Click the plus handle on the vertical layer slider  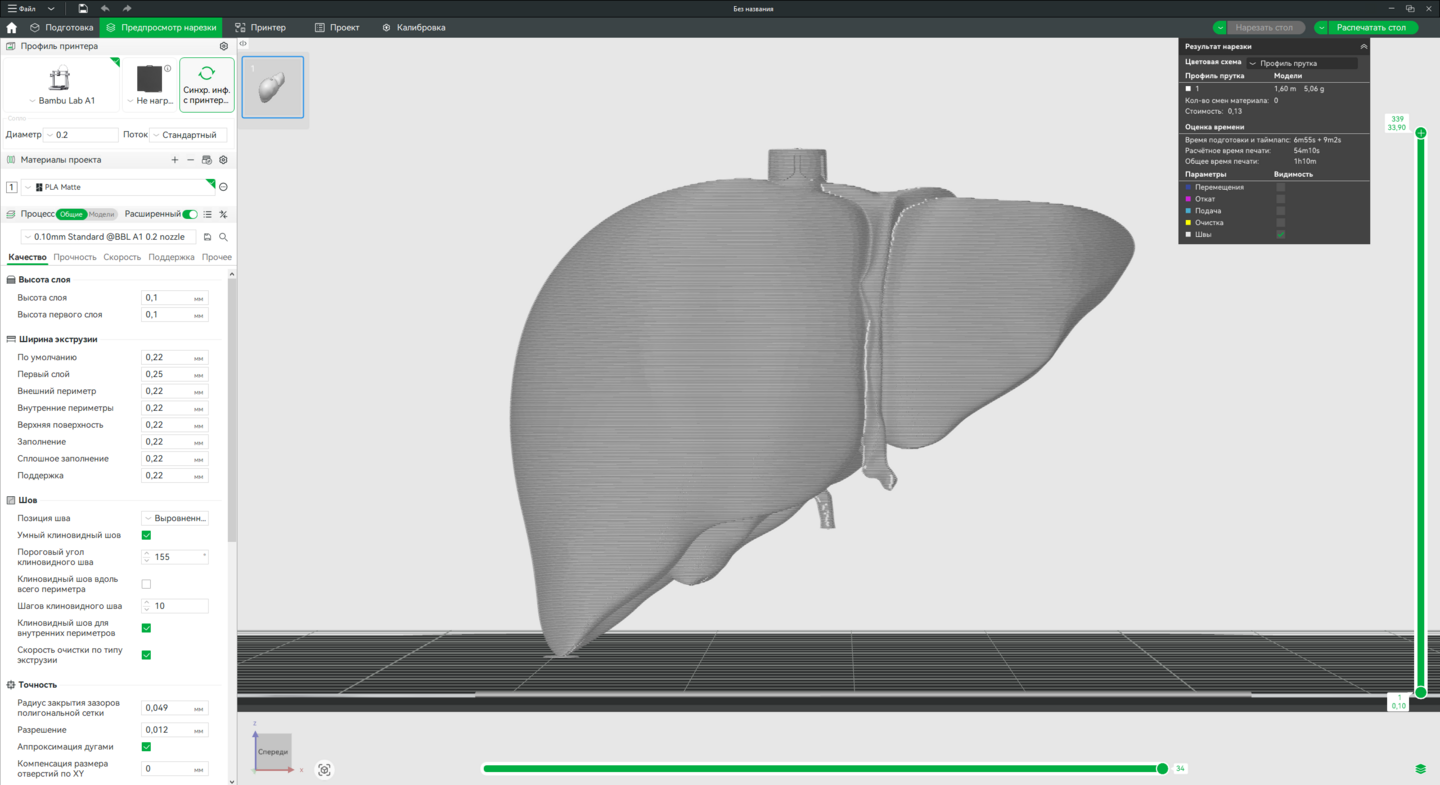[1421, 133]
